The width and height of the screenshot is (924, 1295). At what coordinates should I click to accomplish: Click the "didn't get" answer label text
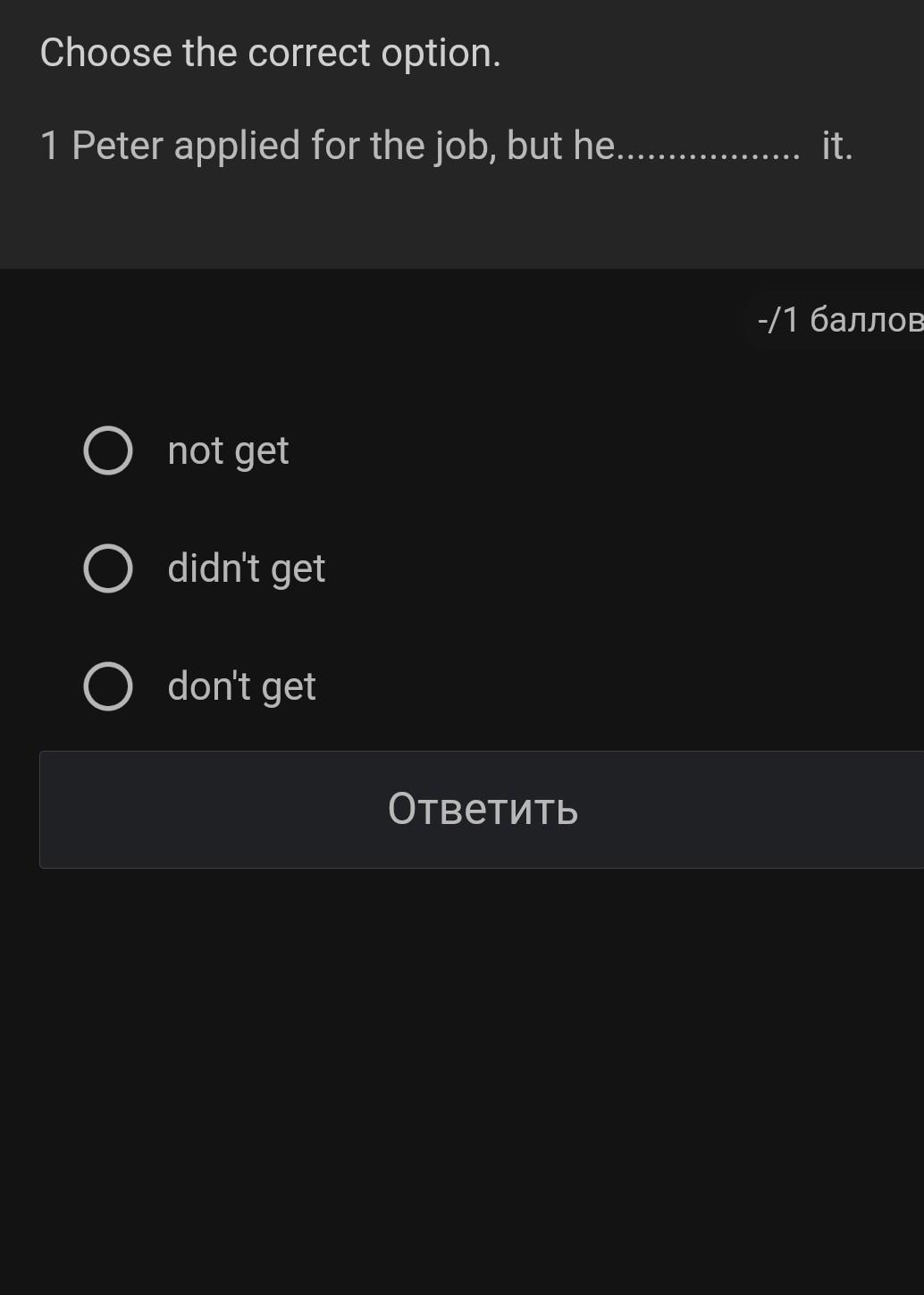click(x=247, y=569)
